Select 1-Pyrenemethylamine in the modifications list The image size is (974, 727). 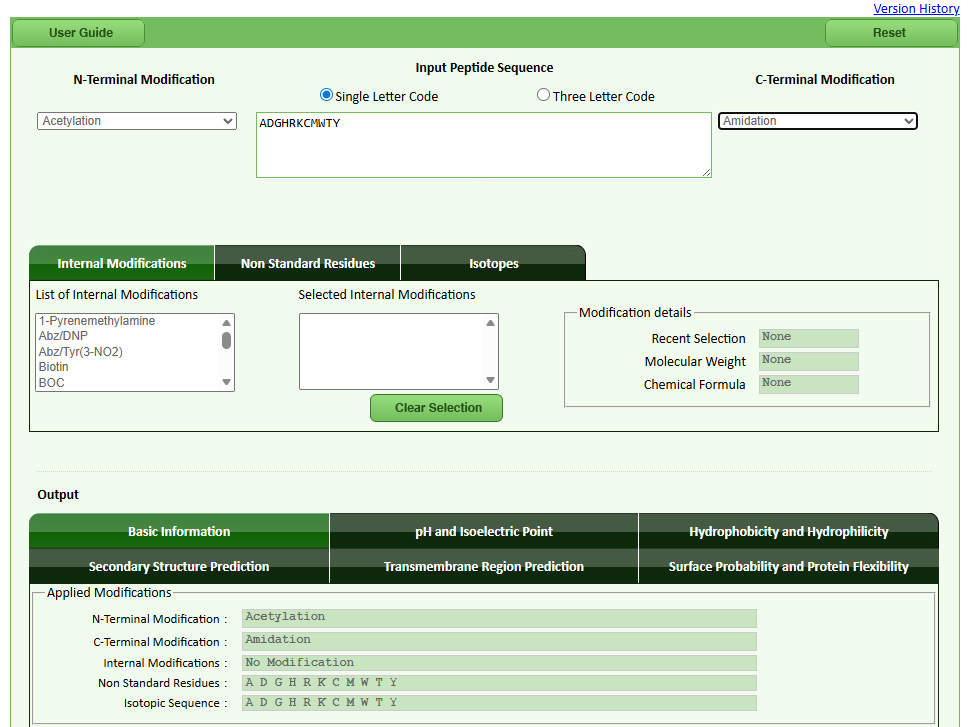[x=96, y=321]
